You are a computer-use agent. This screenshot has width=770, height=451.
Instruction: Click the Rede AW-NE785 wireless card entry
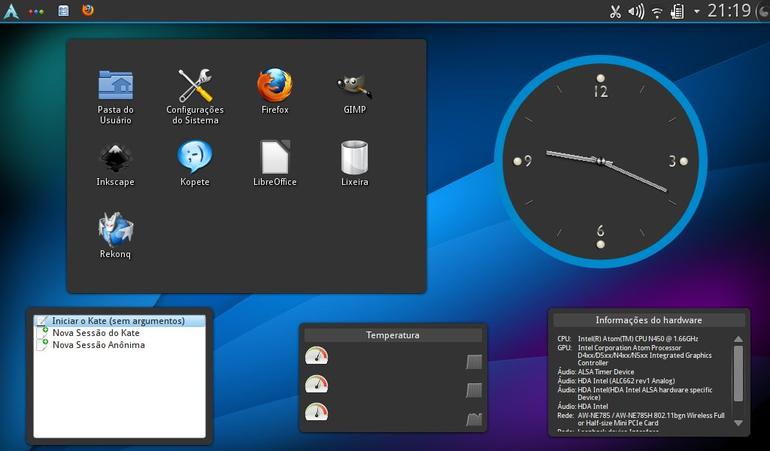[641, 419]
